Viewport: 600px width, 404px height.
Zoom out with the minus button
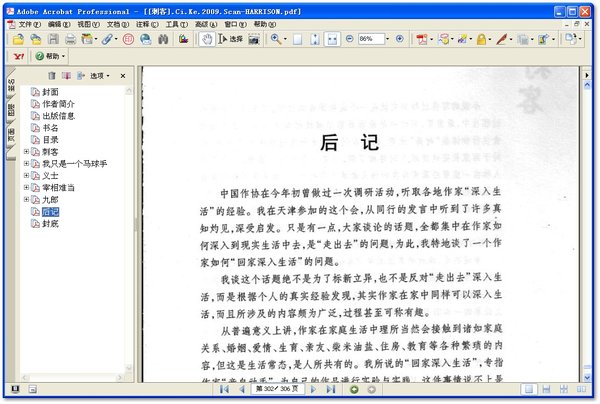[x=349, y=39]
